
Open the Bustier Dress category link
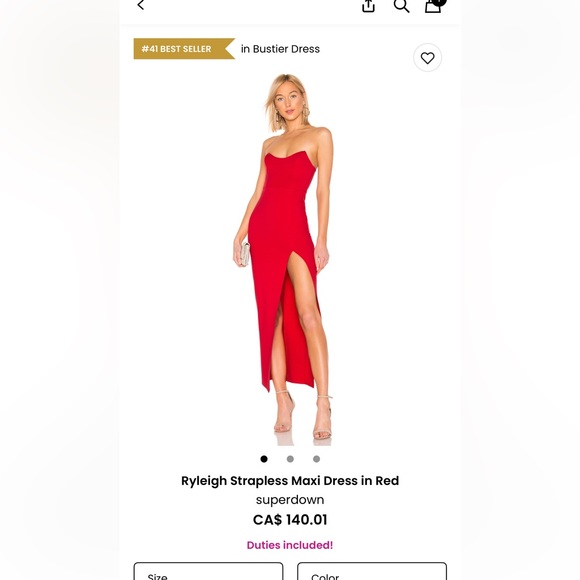point(280,49)
